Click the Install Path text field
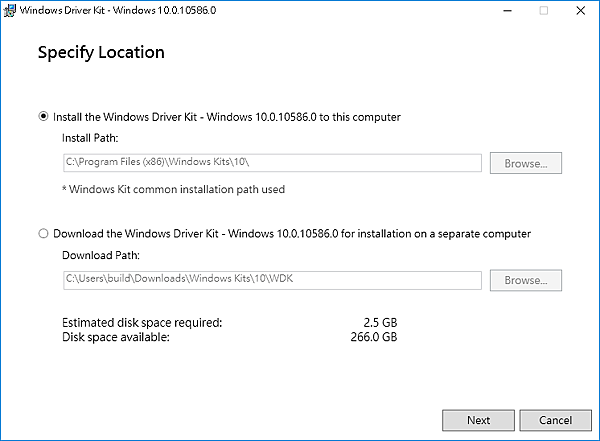600x441 pixels. tap(272, 163)
